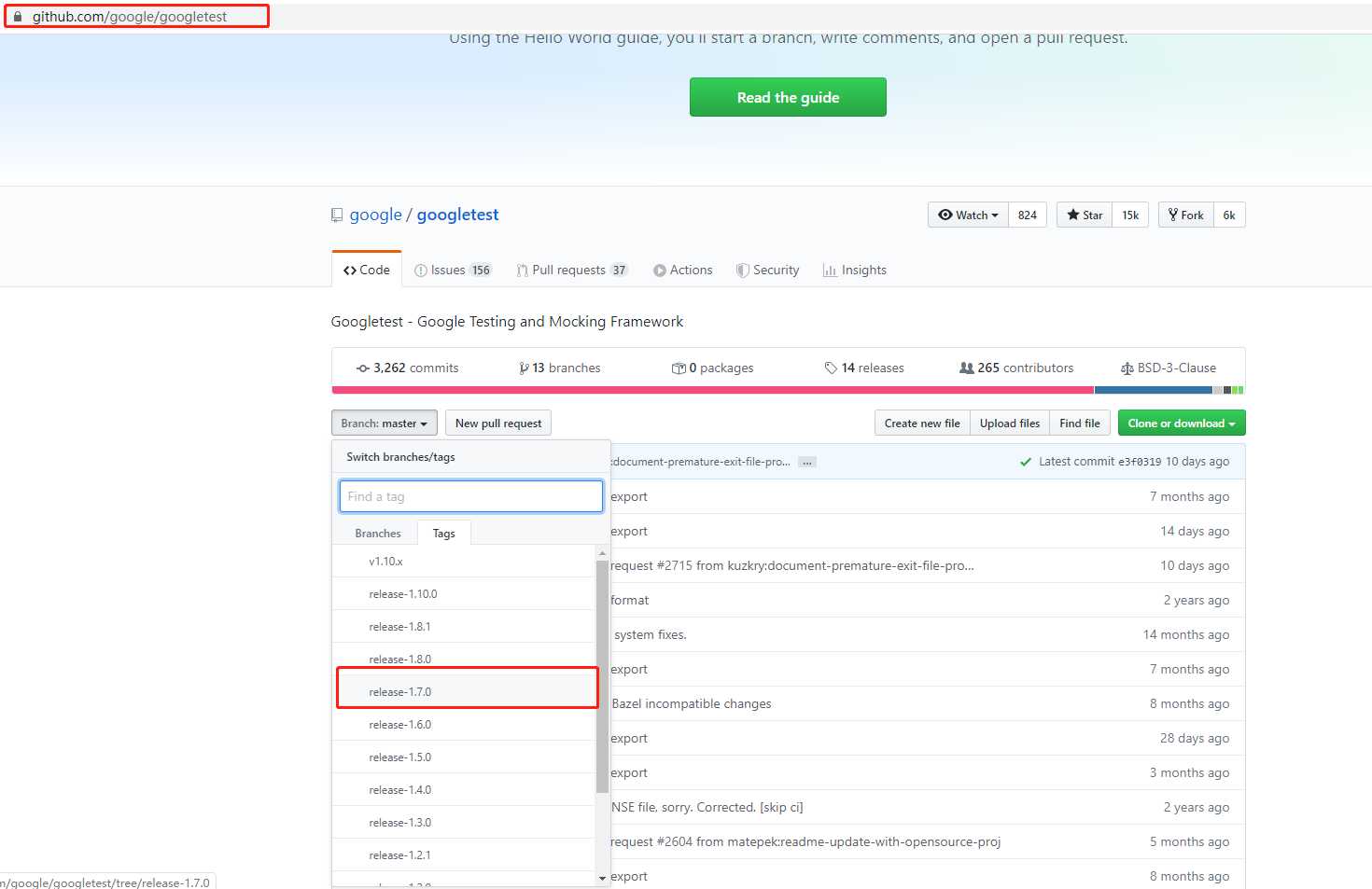Click the Read the guide button
This screenshot has height=889, width=1372.
tap(788, 97)
